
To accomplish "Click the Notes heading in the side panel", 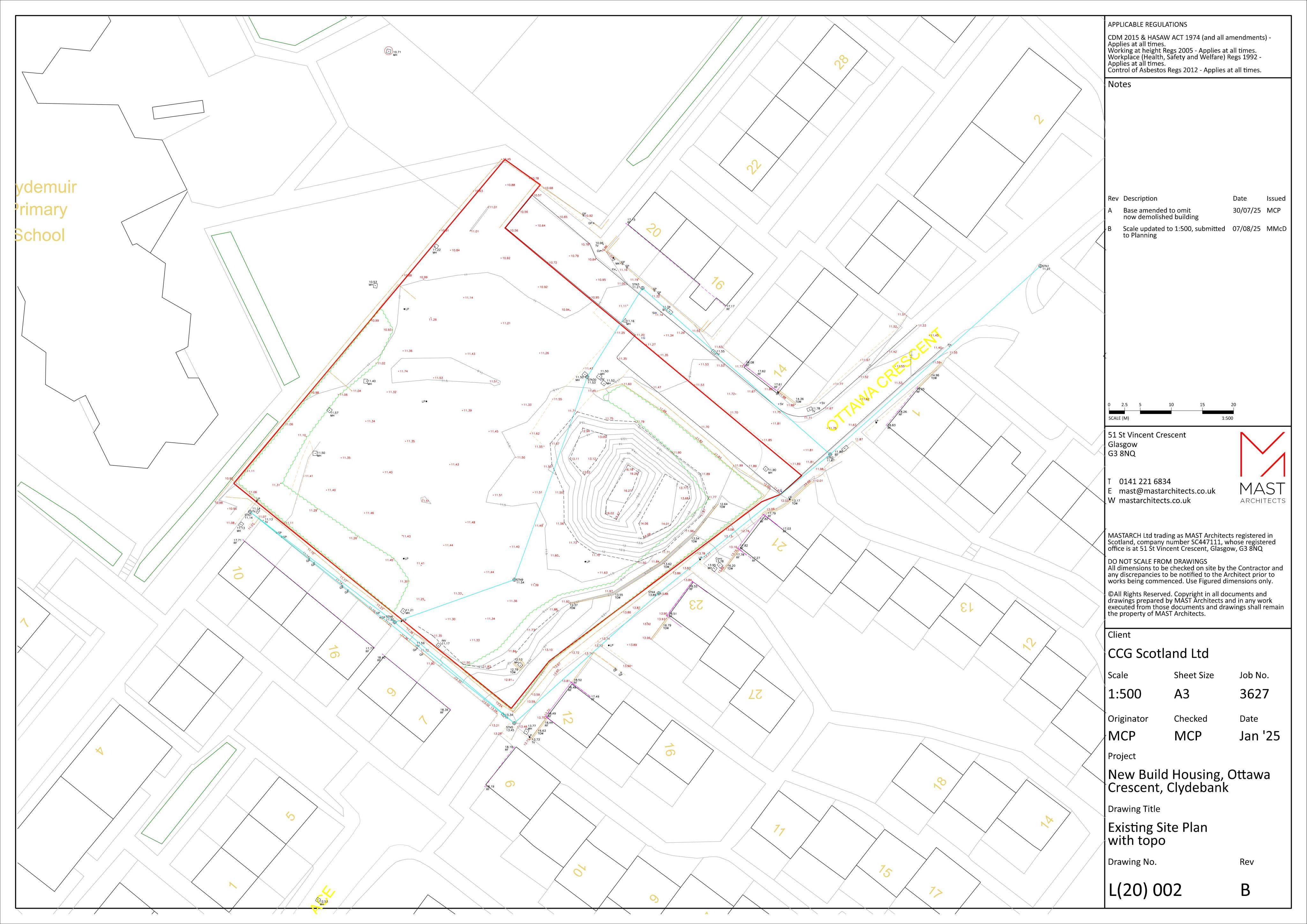I will [1119, 84].
